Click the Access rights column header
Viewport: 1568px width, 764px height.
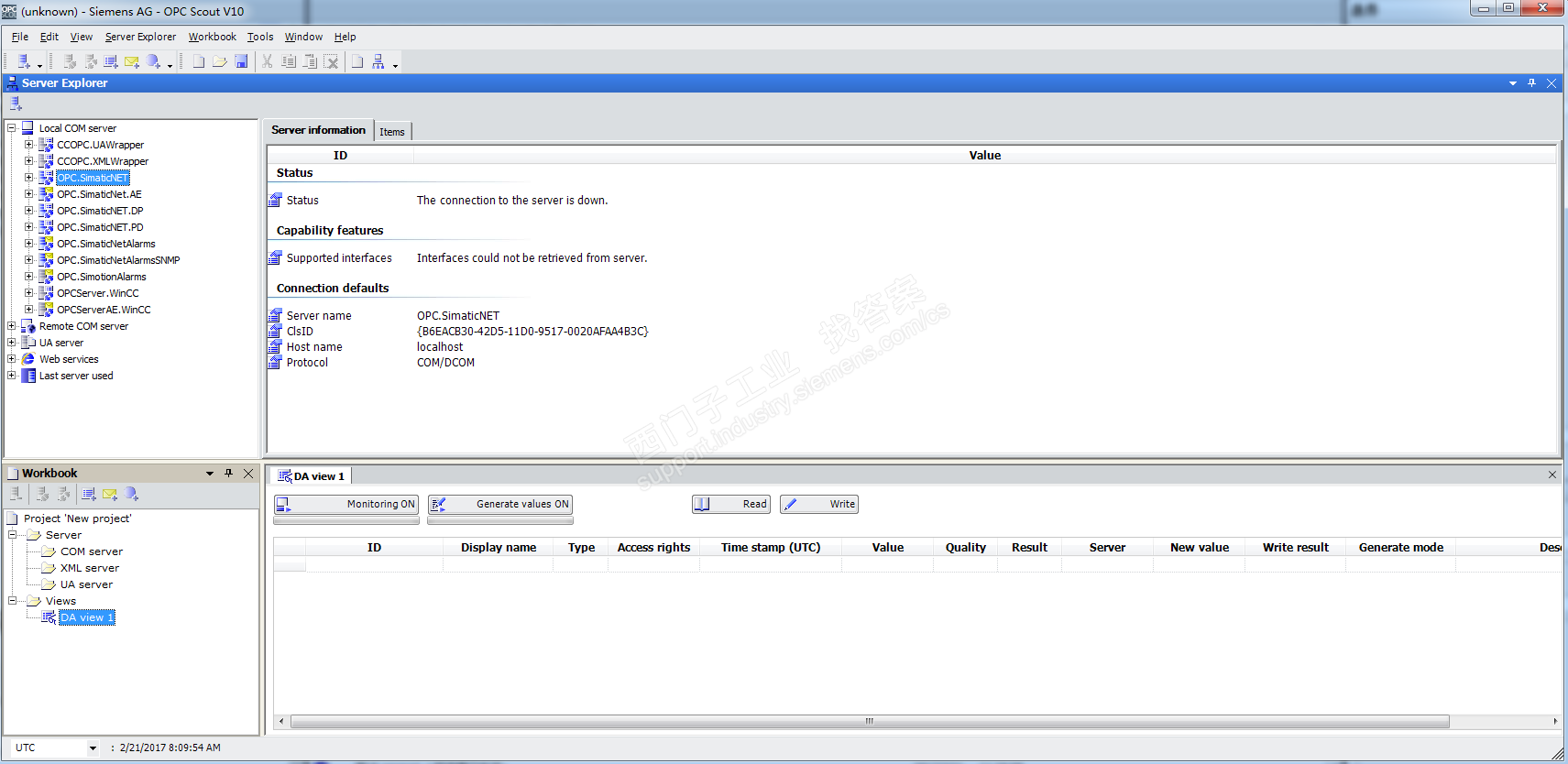653,547
